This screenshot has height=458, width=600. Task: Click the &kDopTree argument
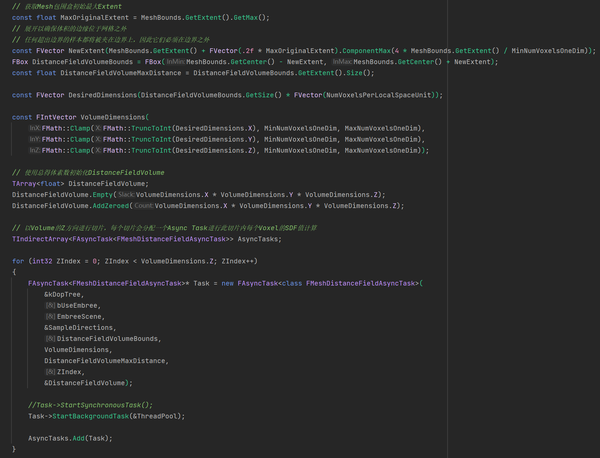click(62, 295)
